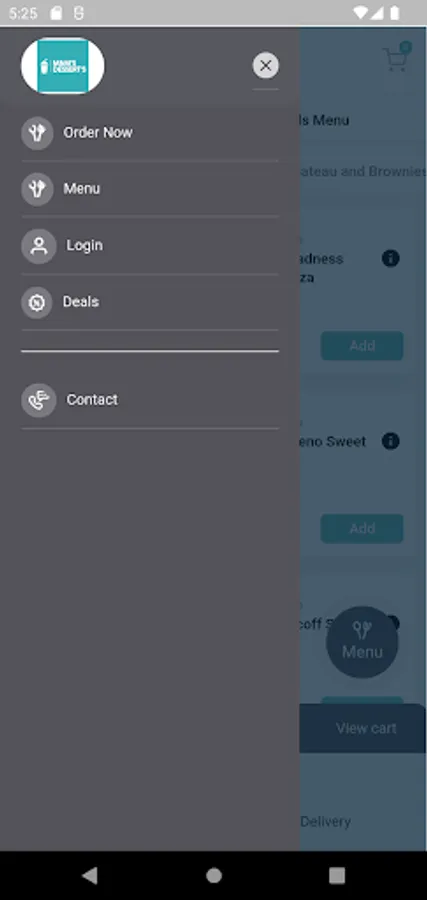Tap the Deals badge icon

[x=37, y=302]
